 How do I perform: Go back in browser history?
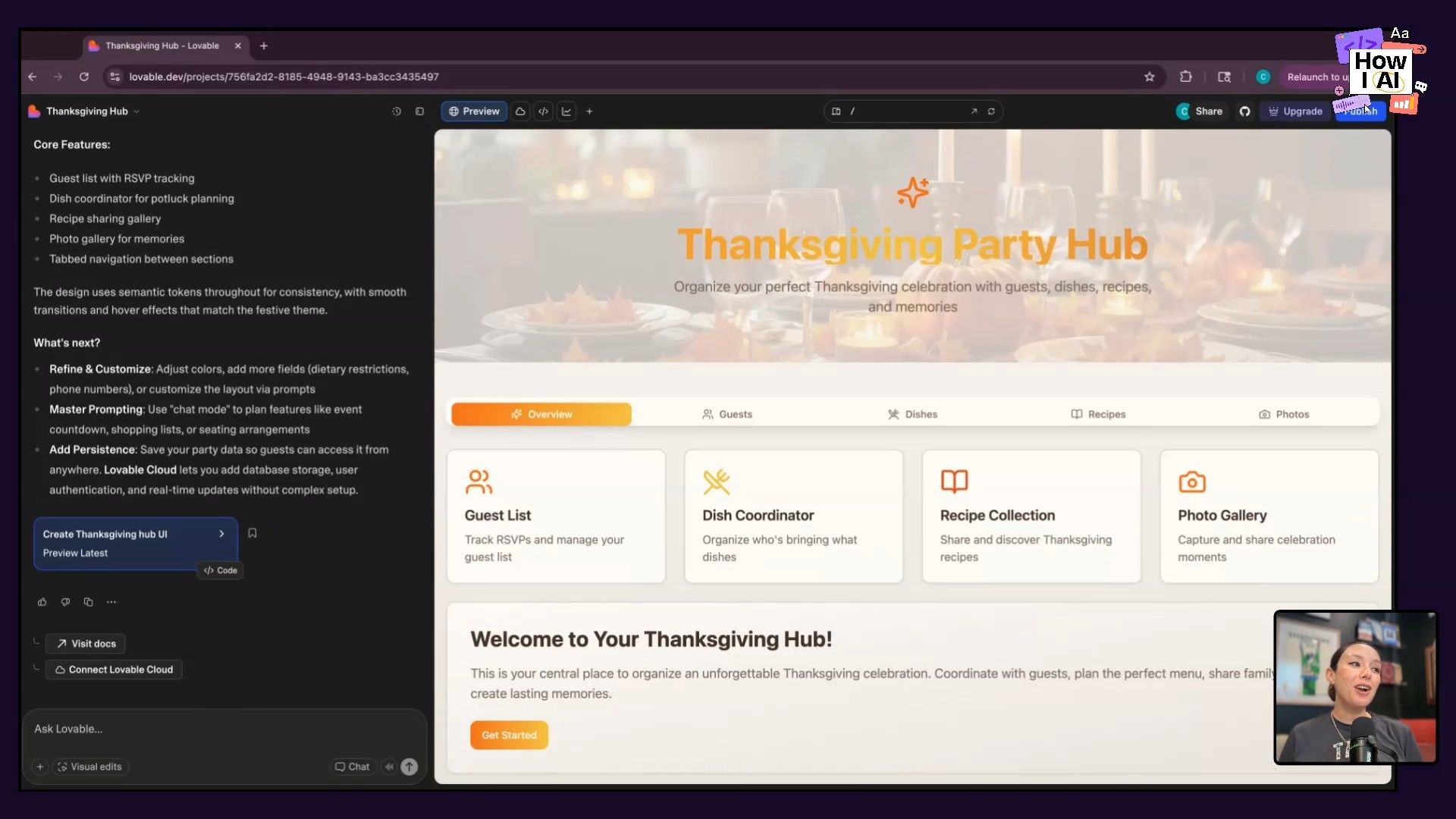coord(33,77)
